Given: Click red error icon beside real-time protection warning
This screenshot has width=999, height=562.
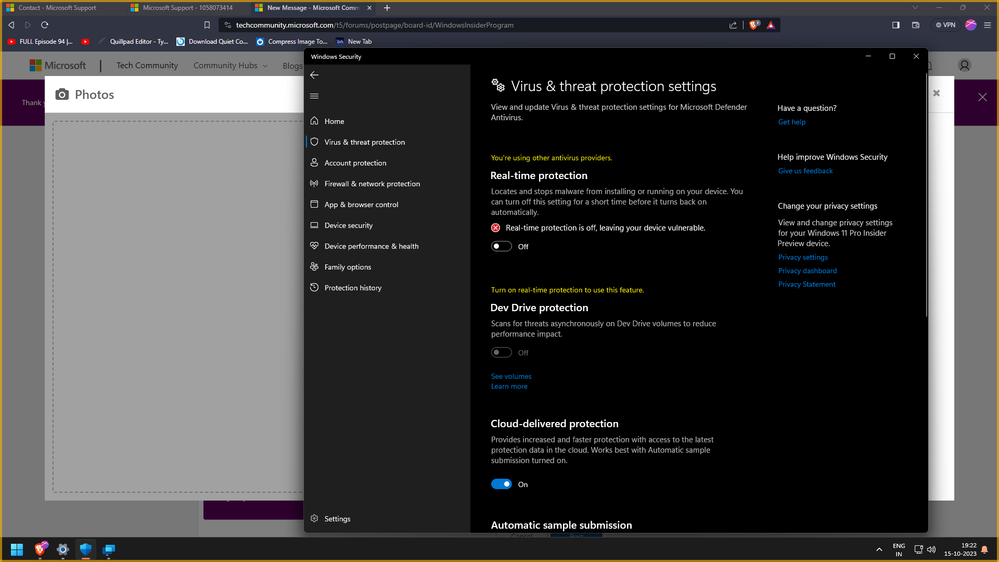Looking at the screenshot, I should (496, 228).
